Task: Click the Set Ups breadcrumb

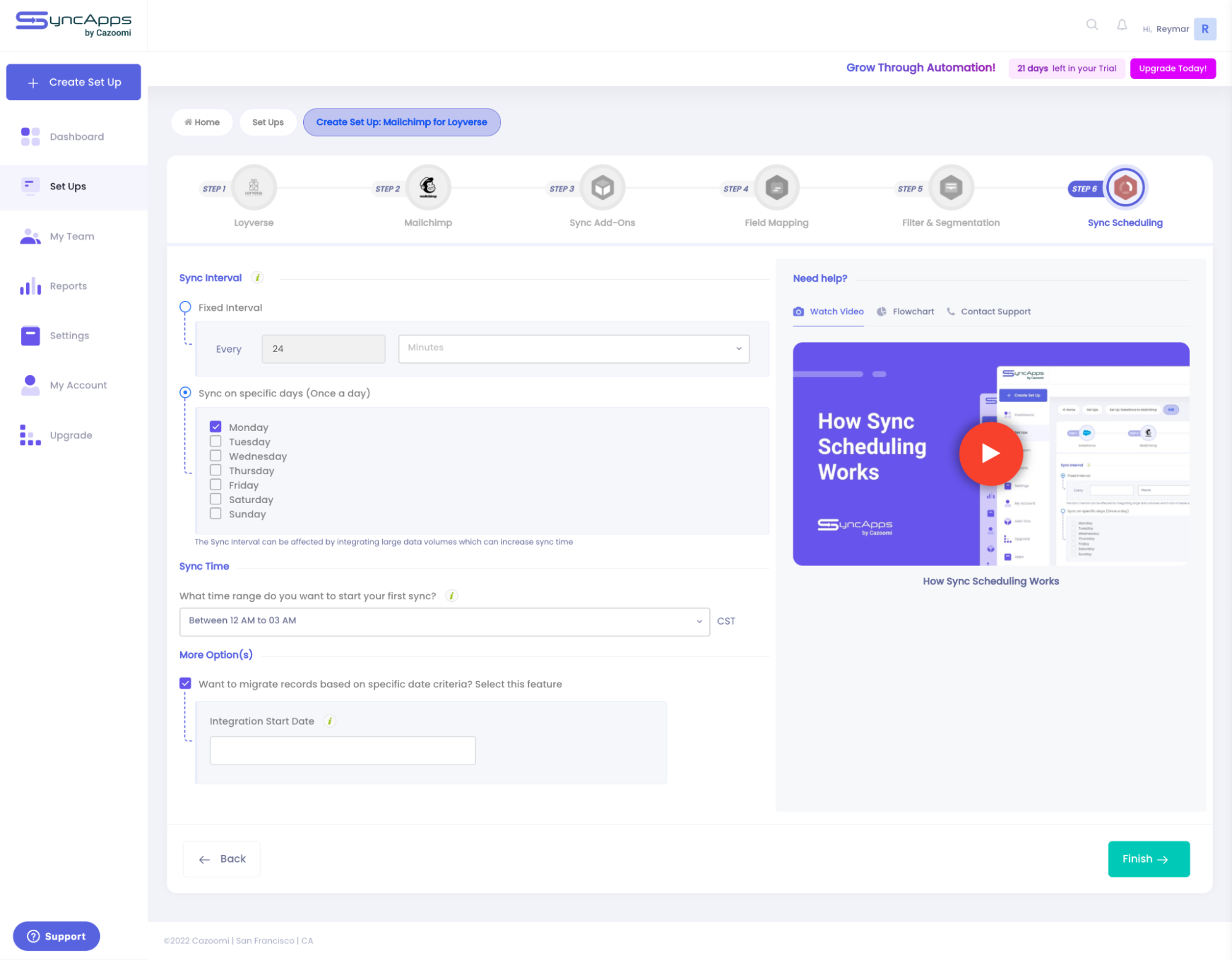Action: pos(268,122)
